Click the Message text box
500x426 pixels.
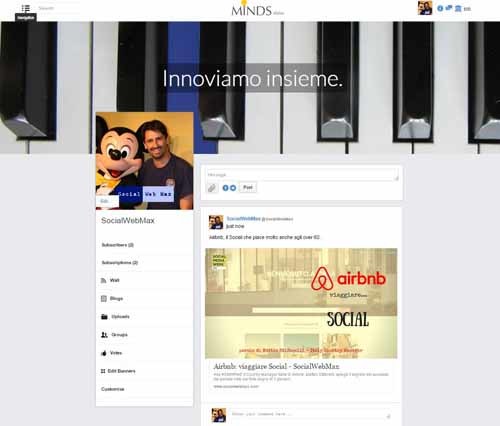pyautogui.click(x=302, y=175)
